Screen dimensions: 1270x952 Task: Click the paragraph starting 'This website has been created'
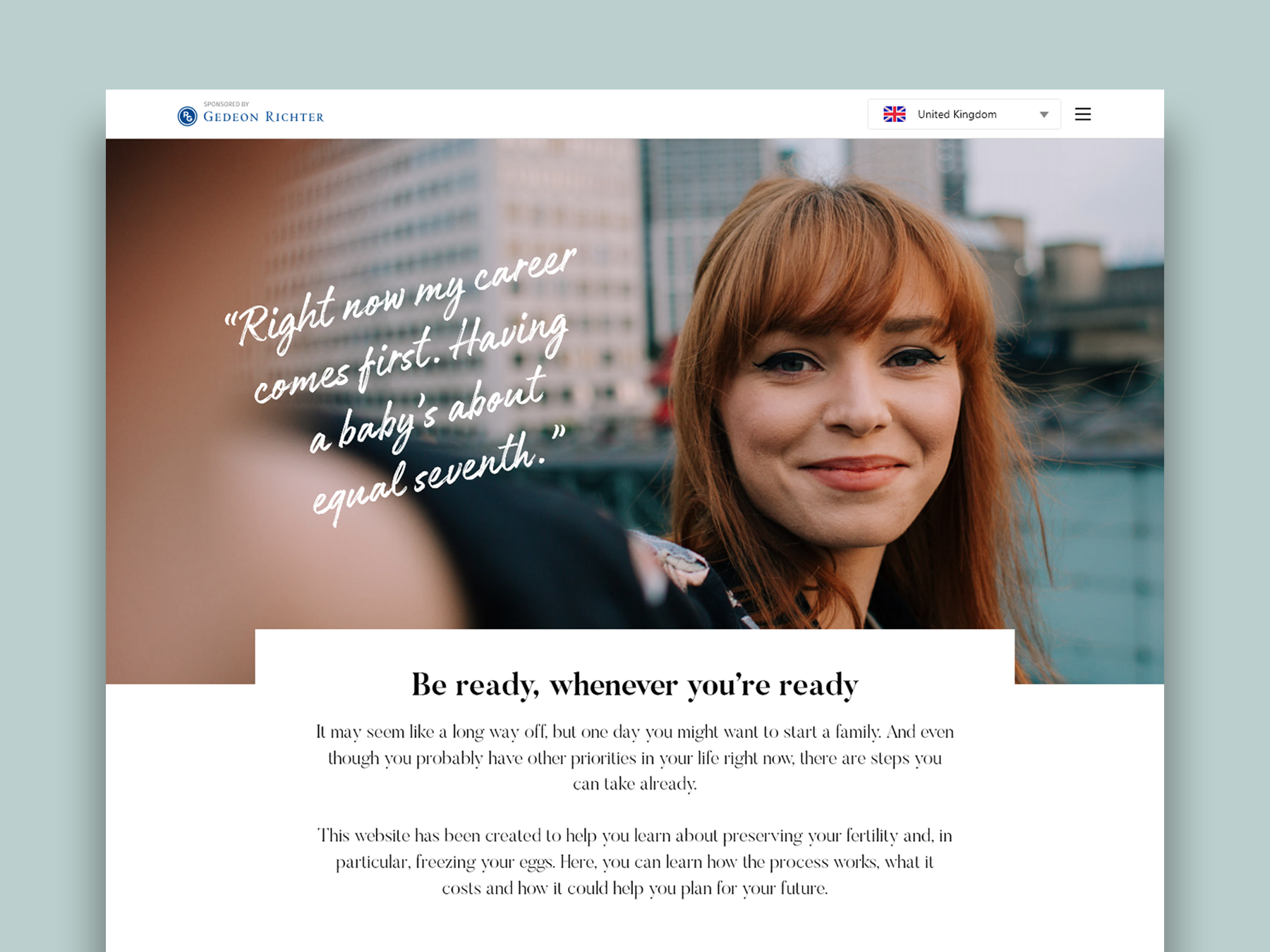634,862
